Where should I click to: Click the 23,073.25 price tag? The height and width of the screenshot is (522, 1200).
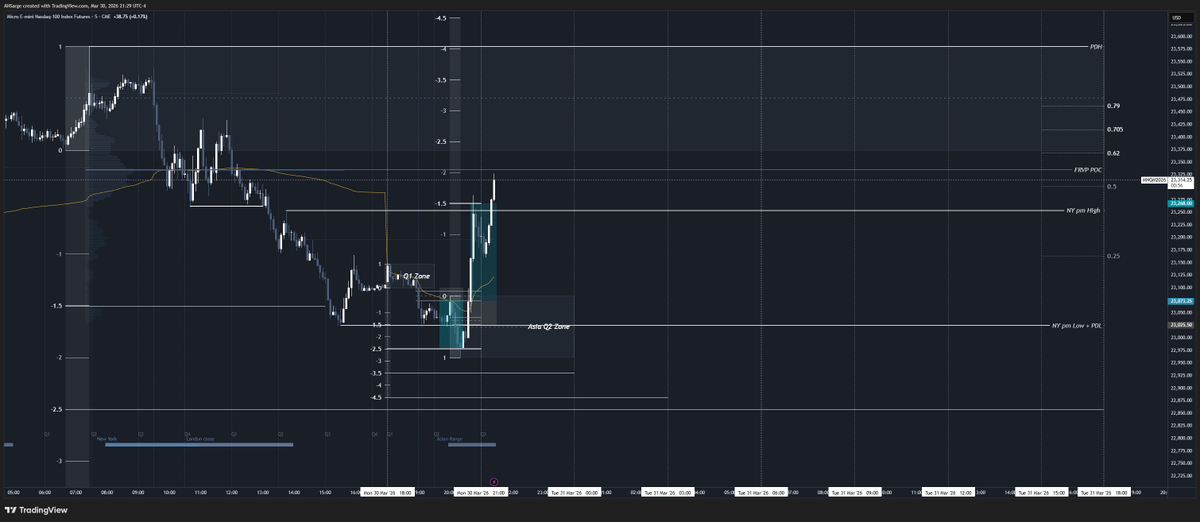(1181, 301)
